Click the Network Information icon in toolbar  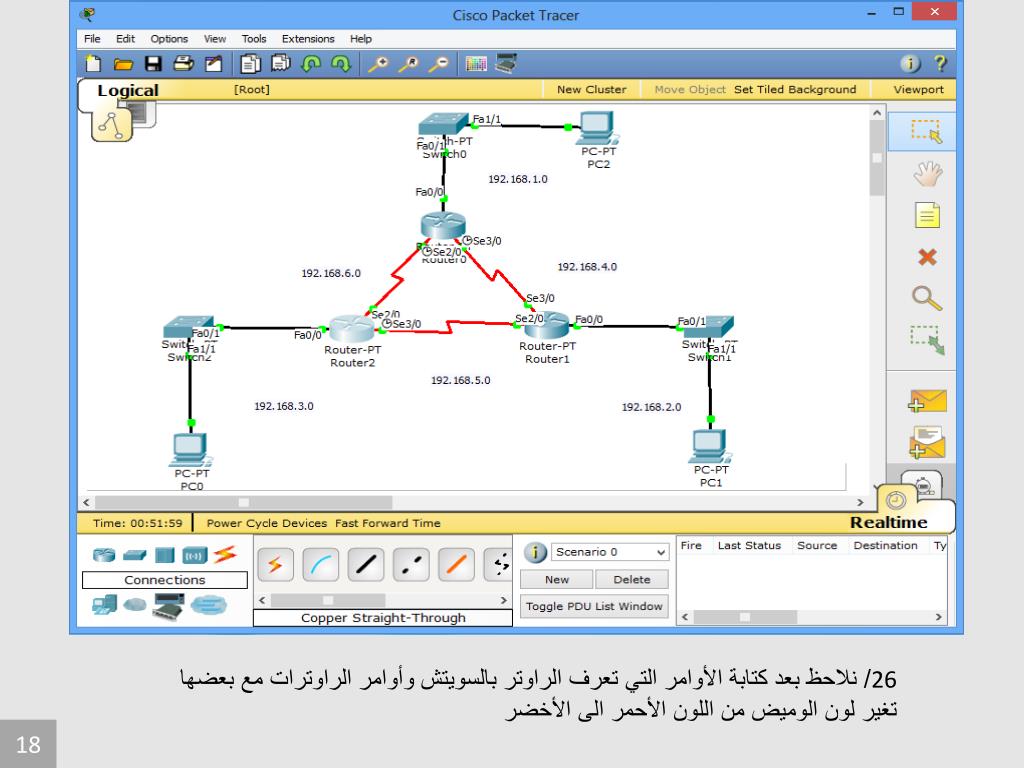(910, 63)
